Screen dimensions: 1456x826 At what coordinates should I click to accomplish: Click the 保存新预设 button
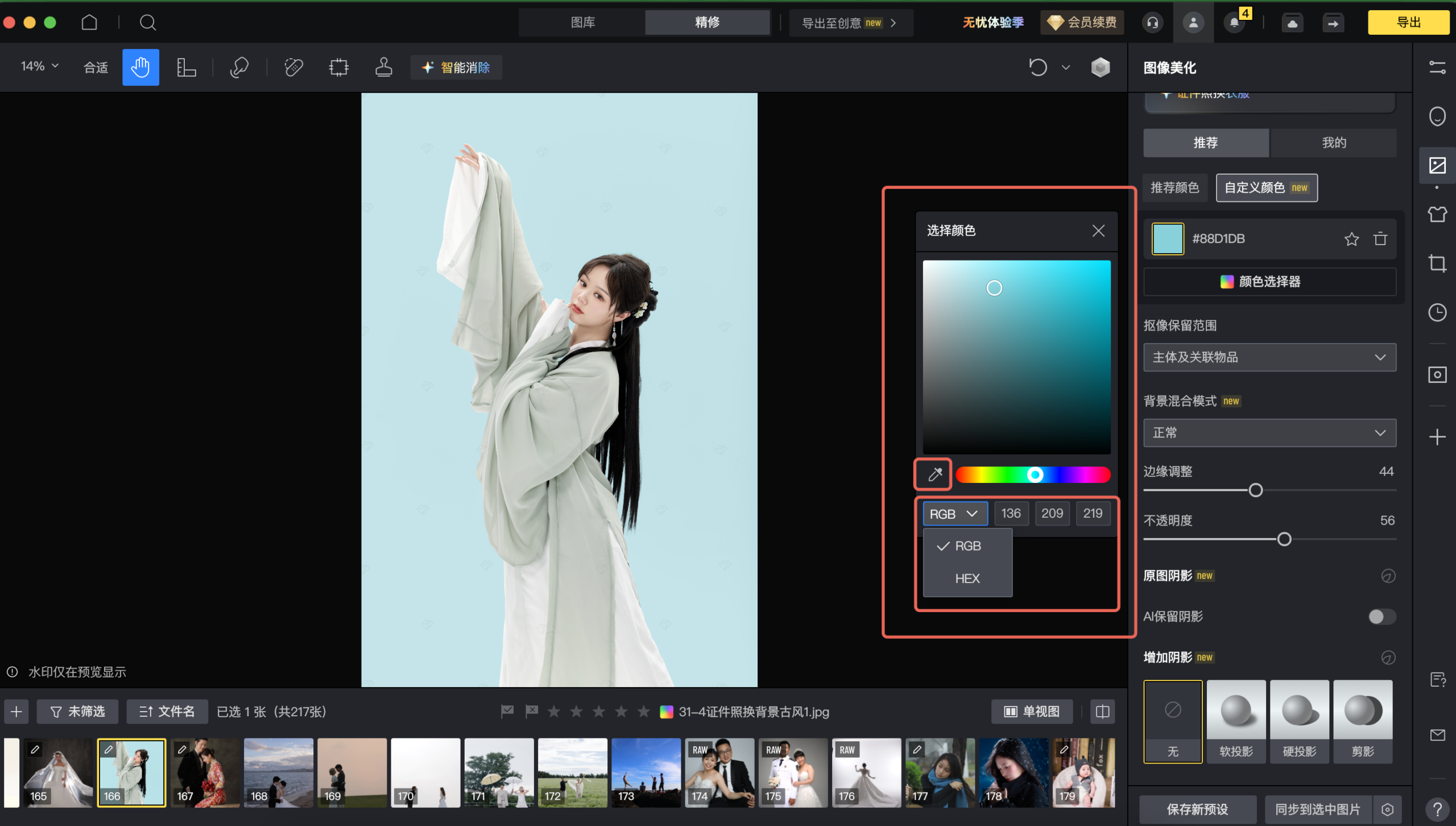[1197, 809]
